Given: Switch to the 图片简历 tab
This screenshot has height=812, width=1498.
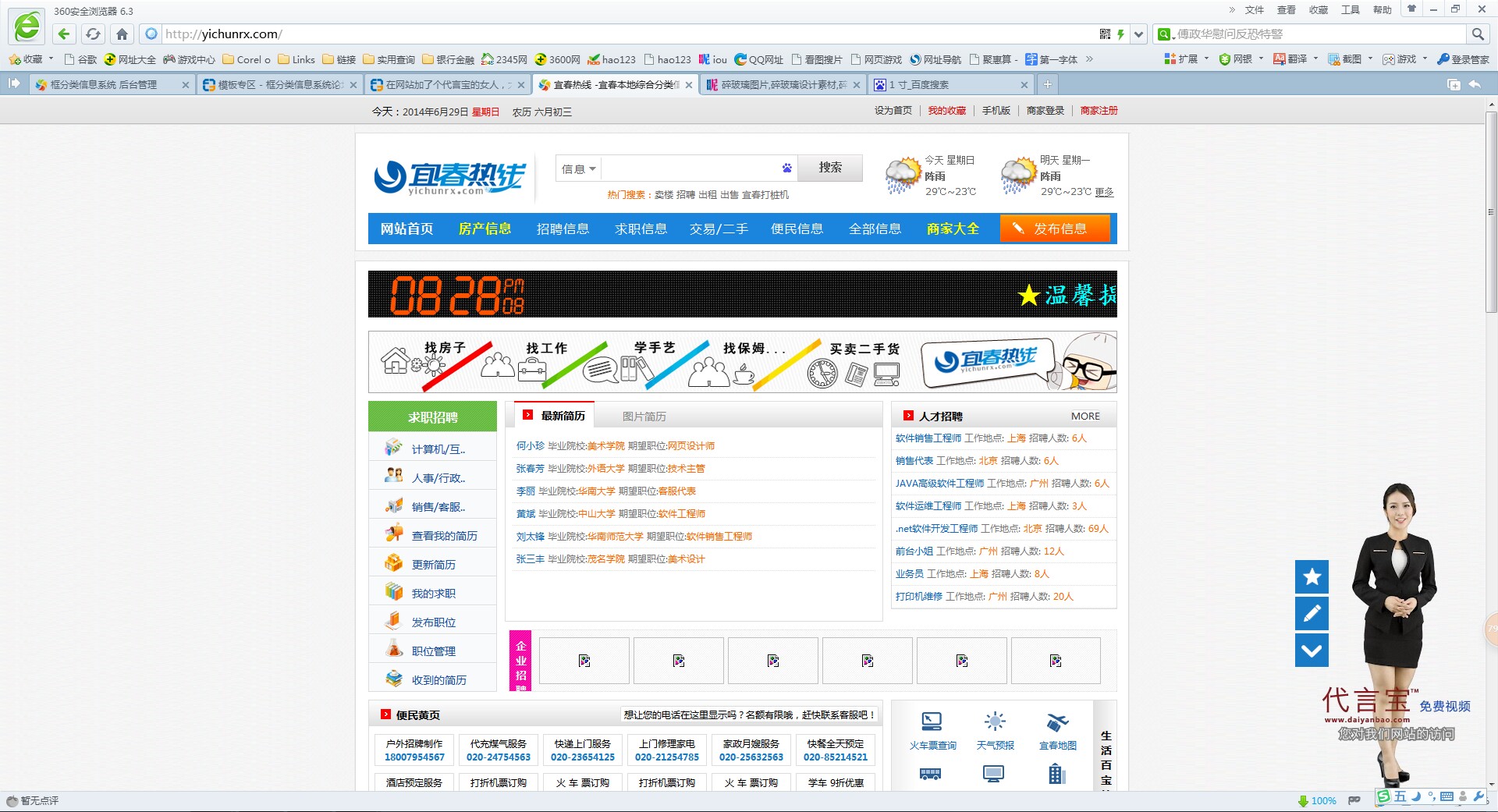Looking at the screenshot, I should click(644, 417).
